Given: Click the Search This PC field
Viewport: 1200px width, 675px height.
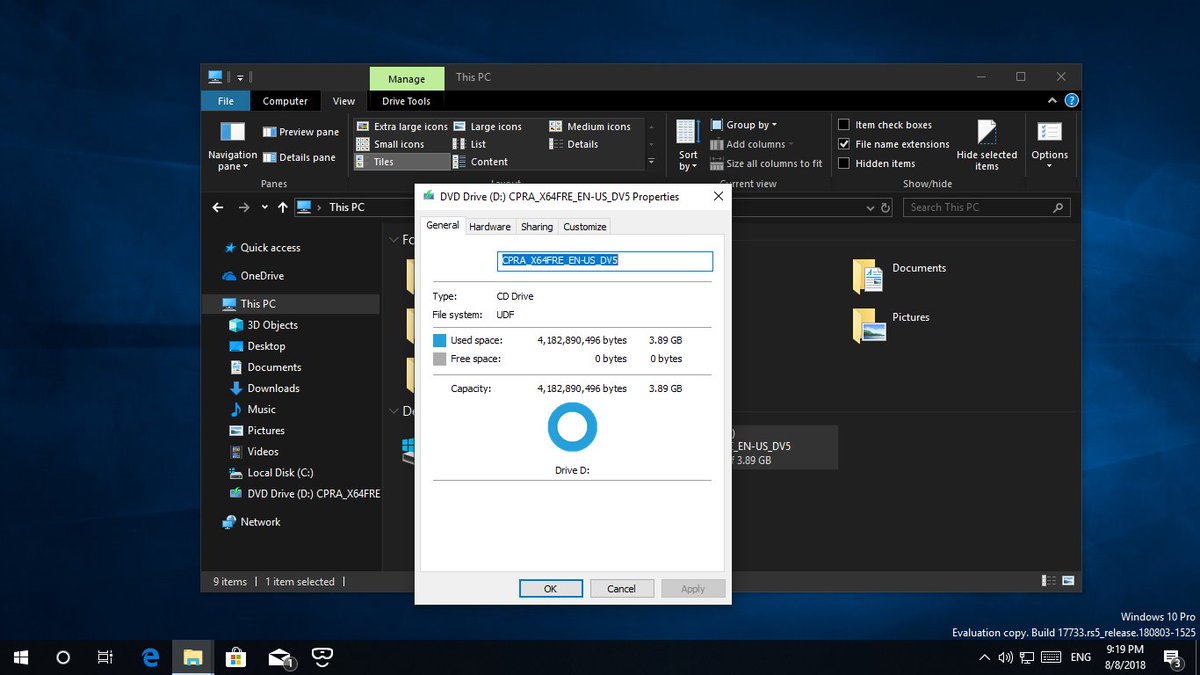Looking at the screenshot, I should (986, 207).
